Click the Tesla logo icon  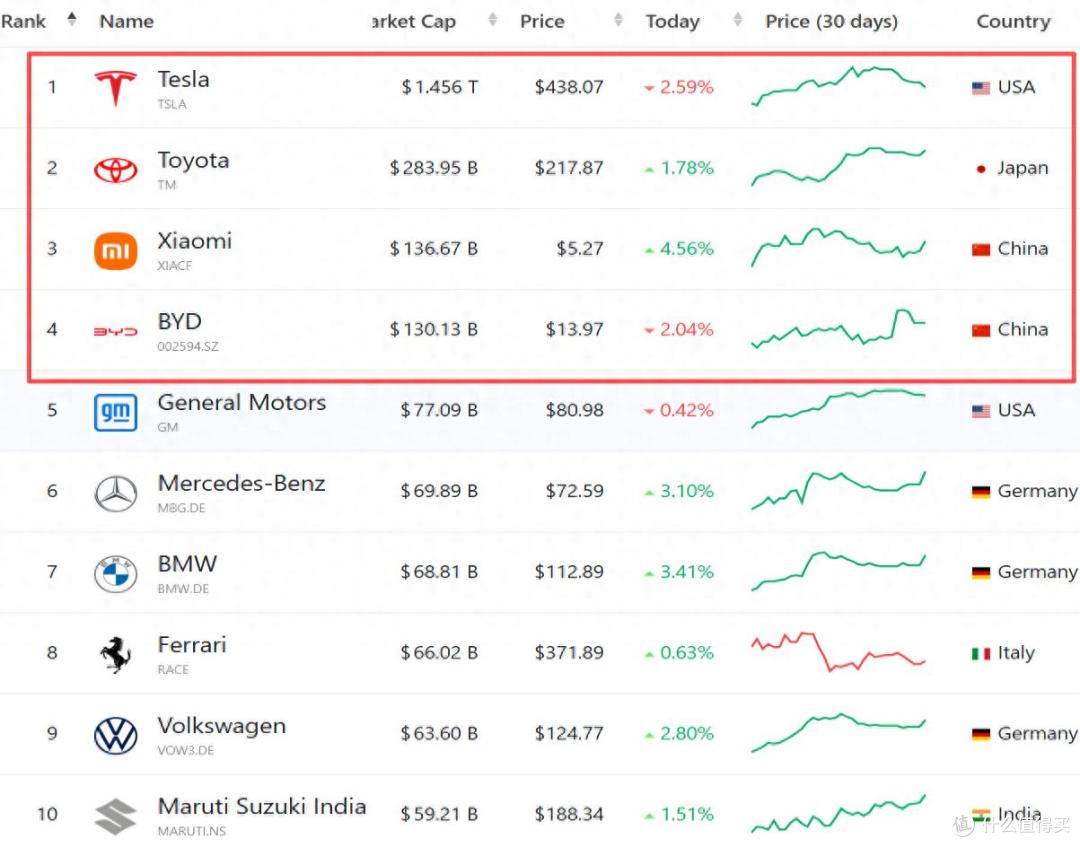click(x=115, y=88)
